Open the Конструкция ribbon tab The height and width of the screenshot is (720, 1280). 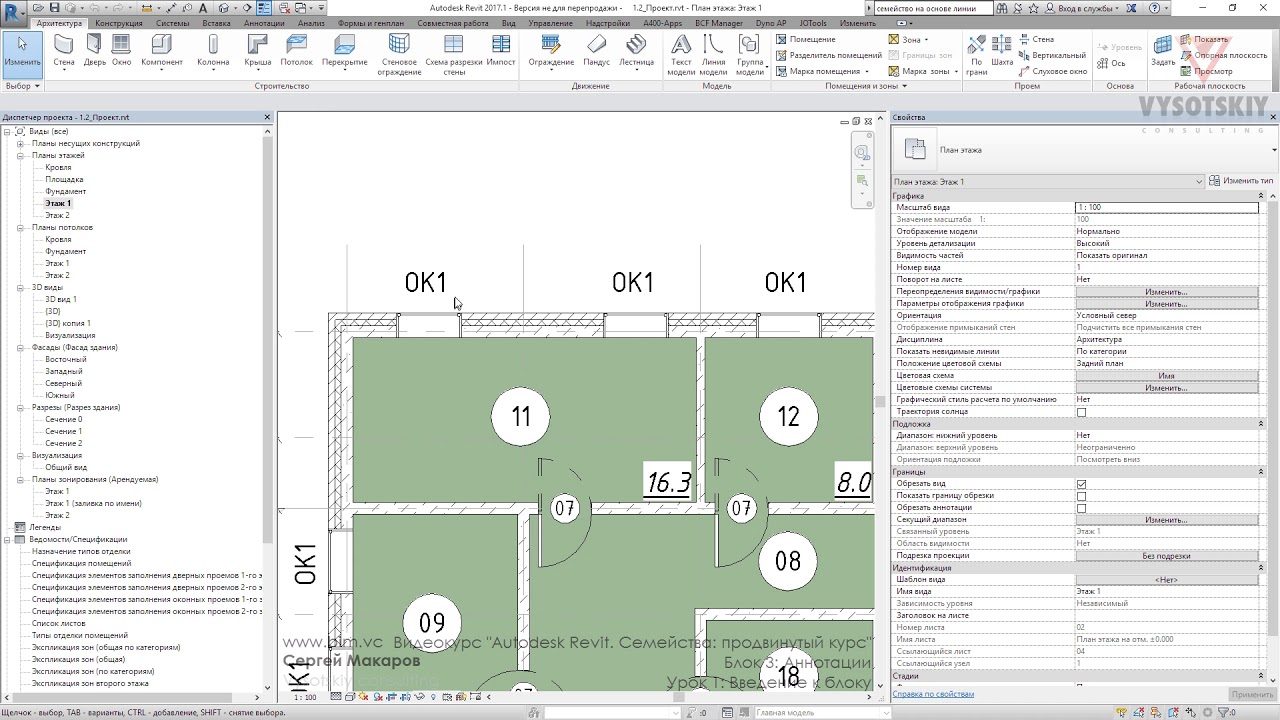(119, 23)
